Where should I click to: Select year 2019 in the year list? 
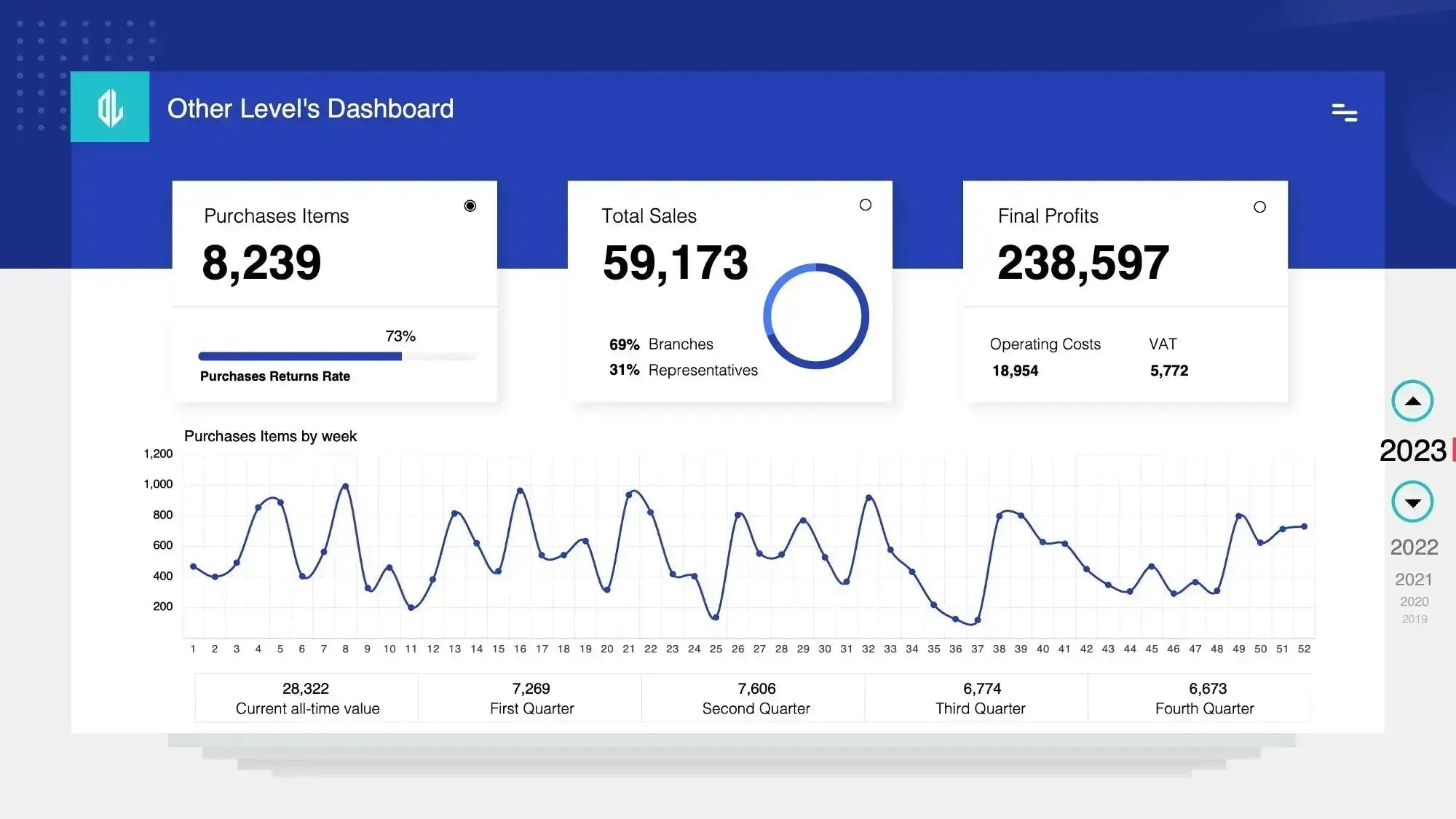click(1413, 620)
